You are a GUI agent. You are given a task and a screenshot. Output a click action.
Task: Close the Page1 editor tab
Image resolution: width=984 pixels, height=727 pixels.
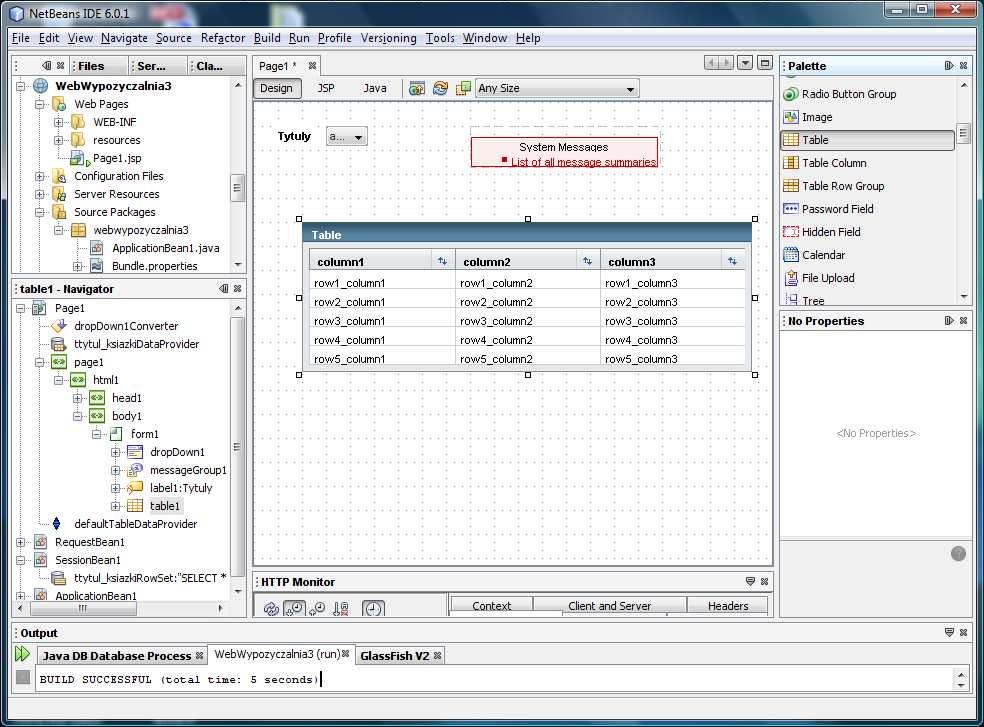[x=312, y=66]
